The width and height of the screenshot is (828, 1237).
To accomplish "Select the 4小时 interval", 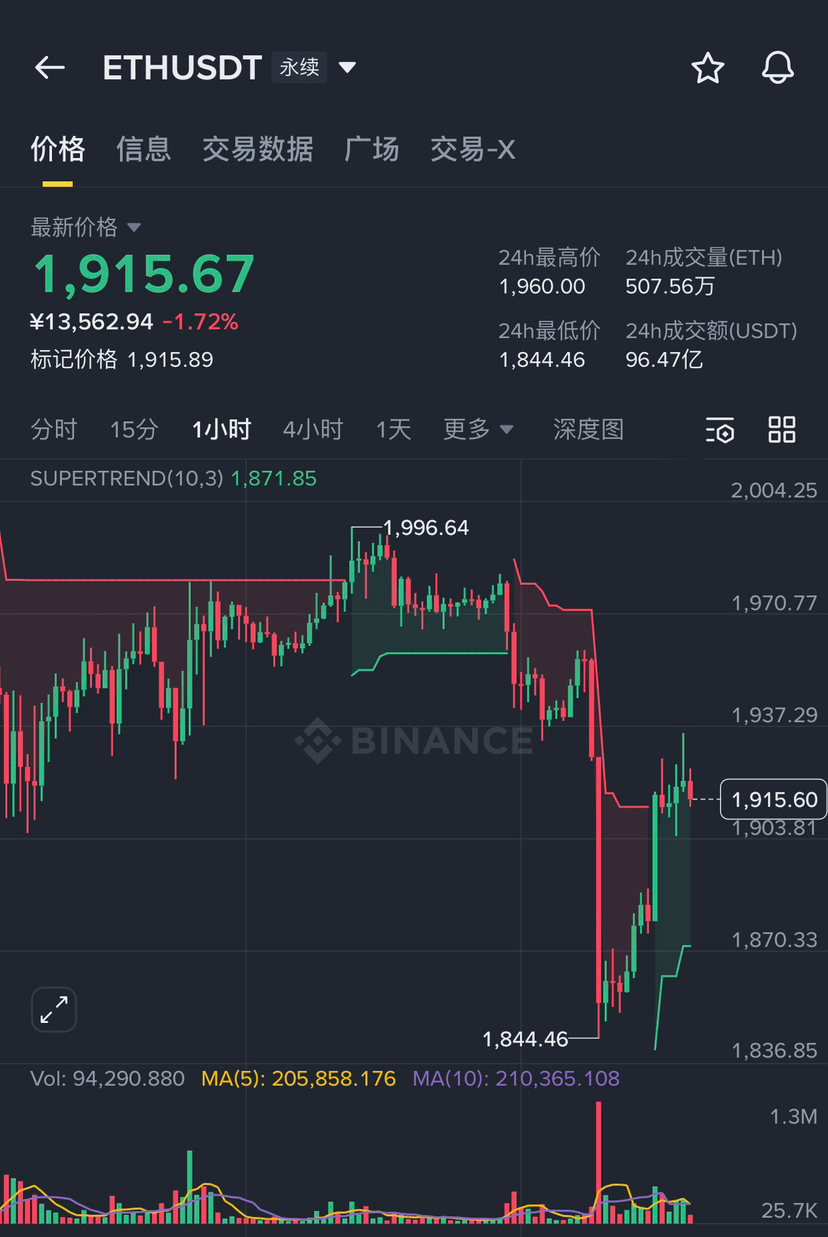I will pyautogui.click(x=313, y=430).
